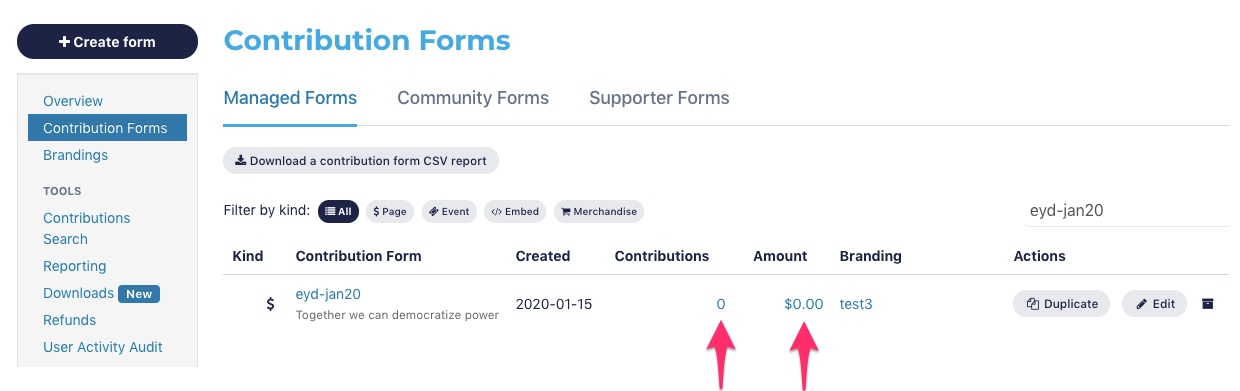Open Overview in the sidebar
The width and height of the screenshot is (1240, 391).
(x=73, y=101)
